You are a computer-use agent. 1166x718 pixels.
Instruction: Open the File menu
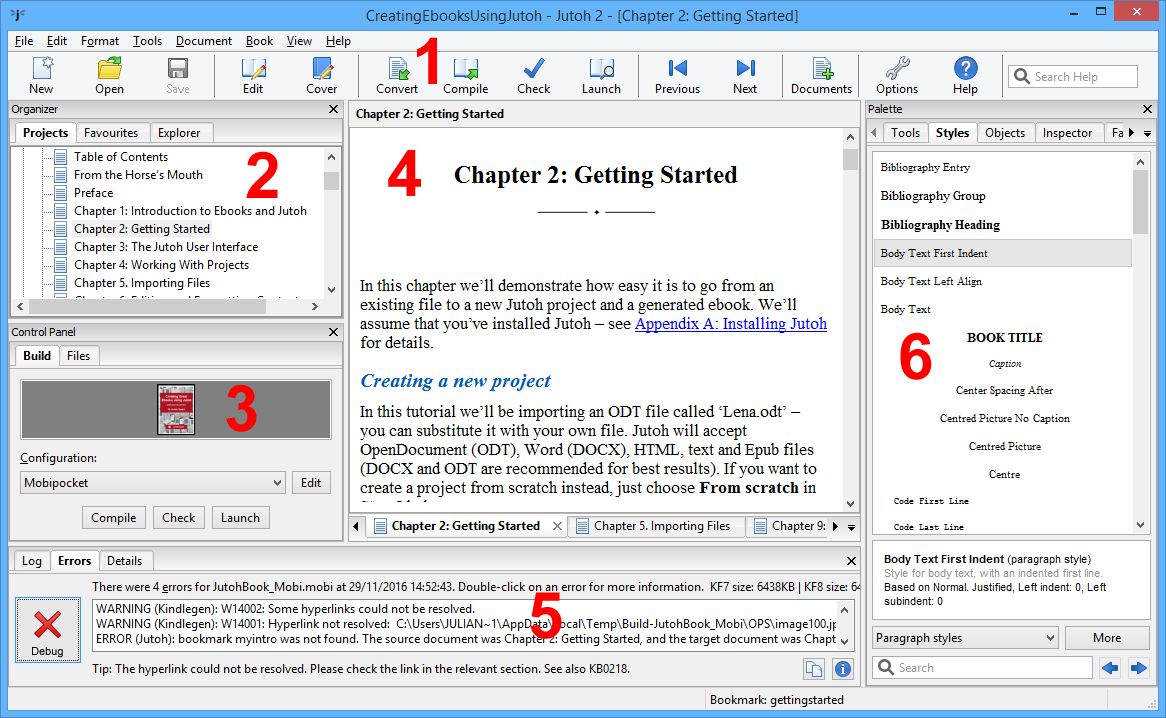(24, 41)
